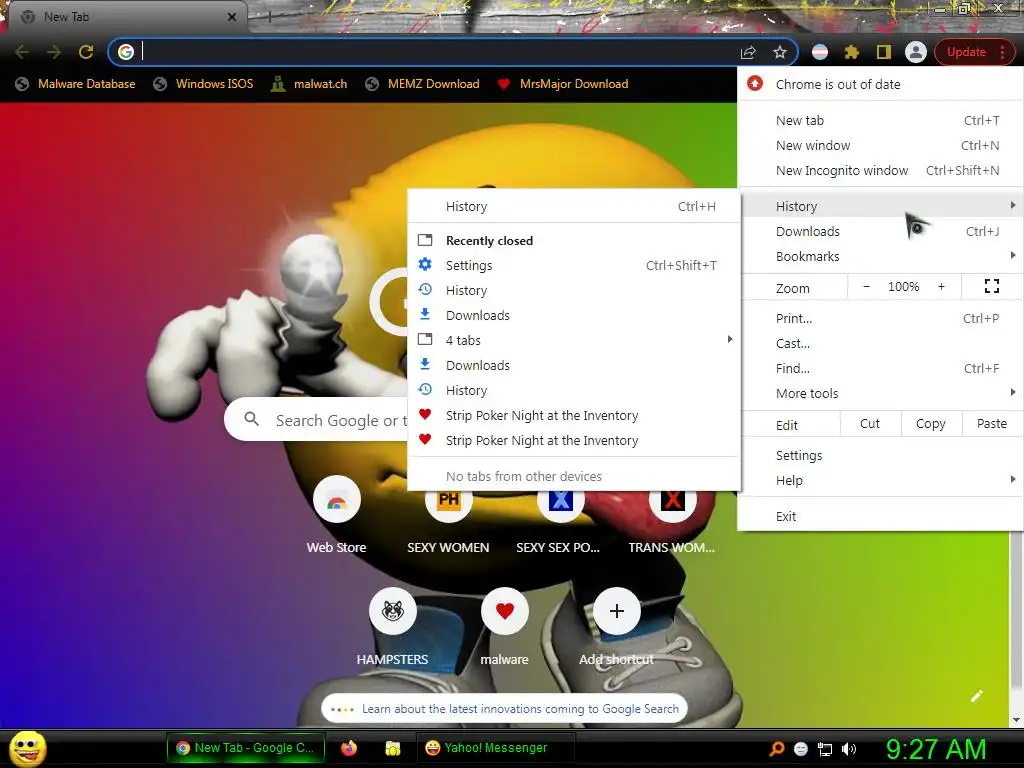This screenshot has width=1024, height=768.
Task: Click the customize page pencil icon
Action: coord(977,696)
